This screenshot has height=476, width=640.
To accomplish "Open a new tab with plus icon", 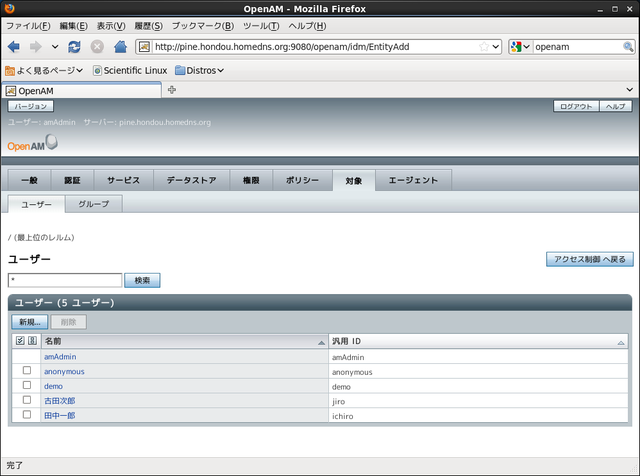I will (x=172, y=90).
